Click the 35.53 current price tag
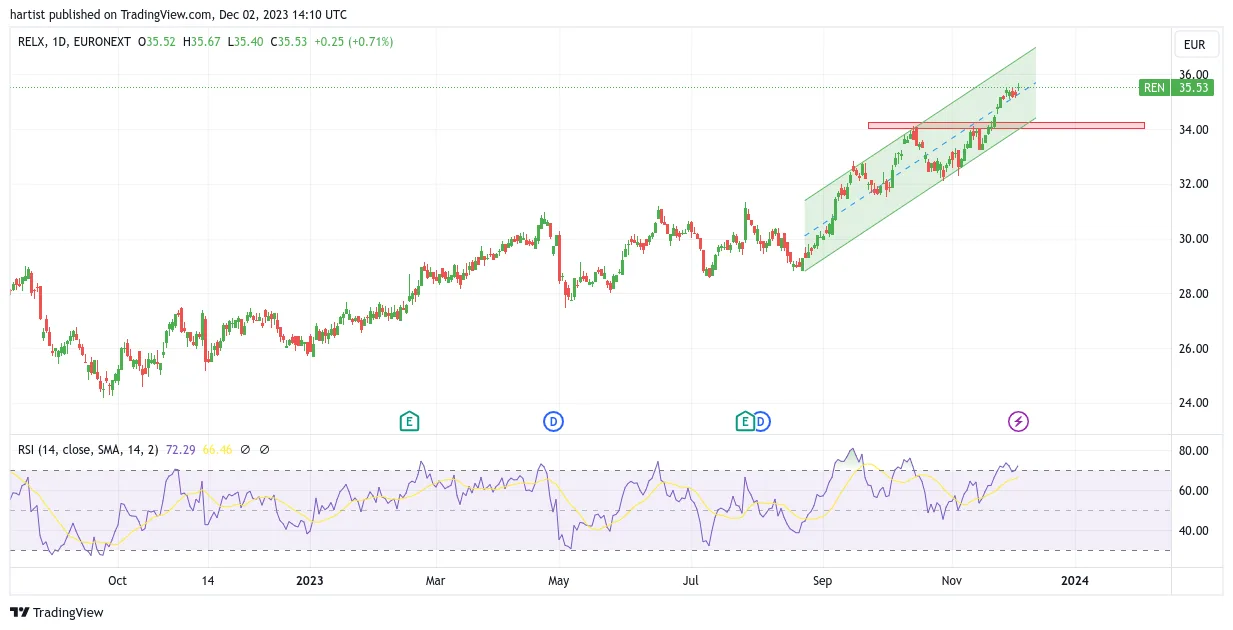 [1194, 88]
